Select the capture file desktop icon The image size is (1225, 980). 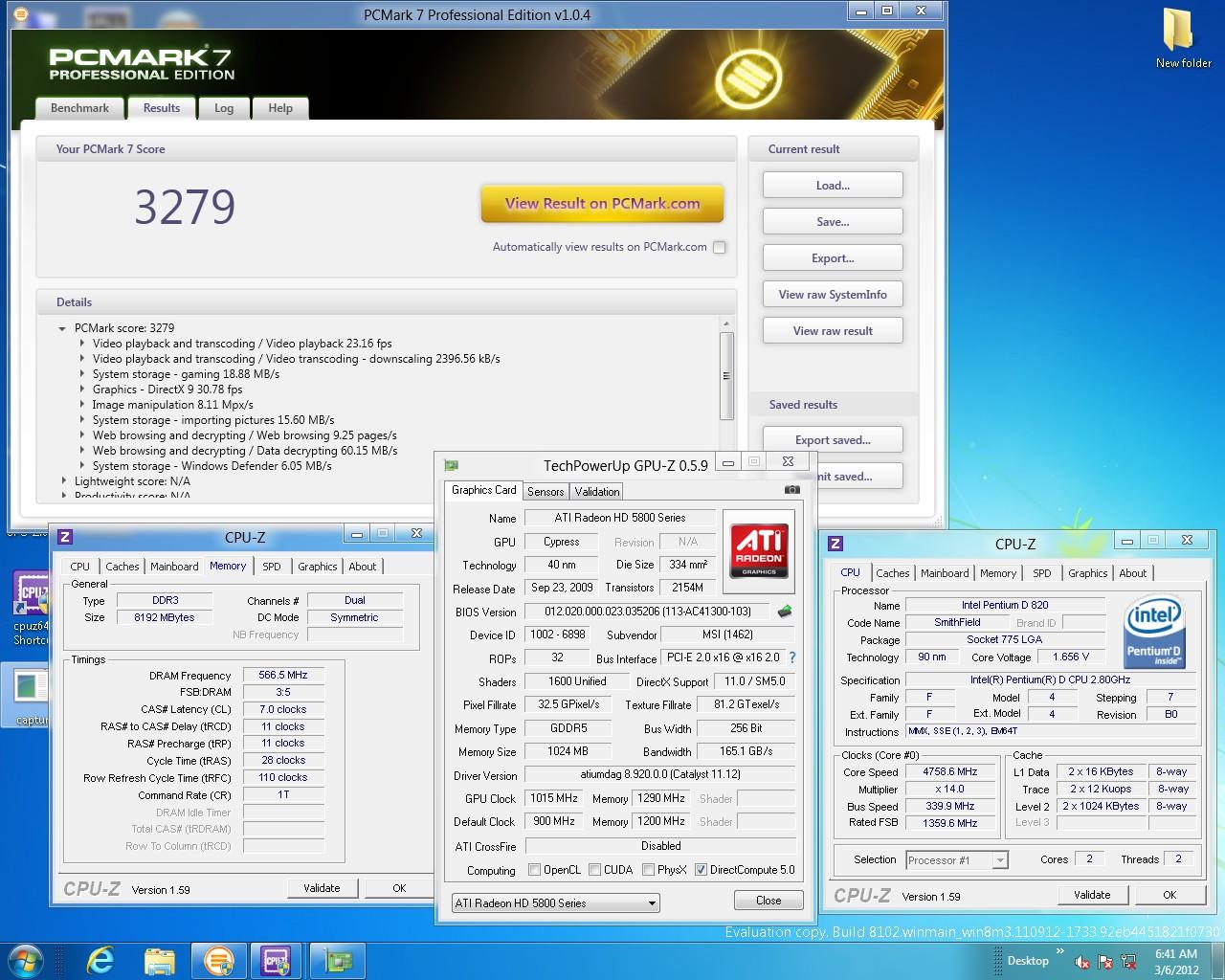pos(30,697)
